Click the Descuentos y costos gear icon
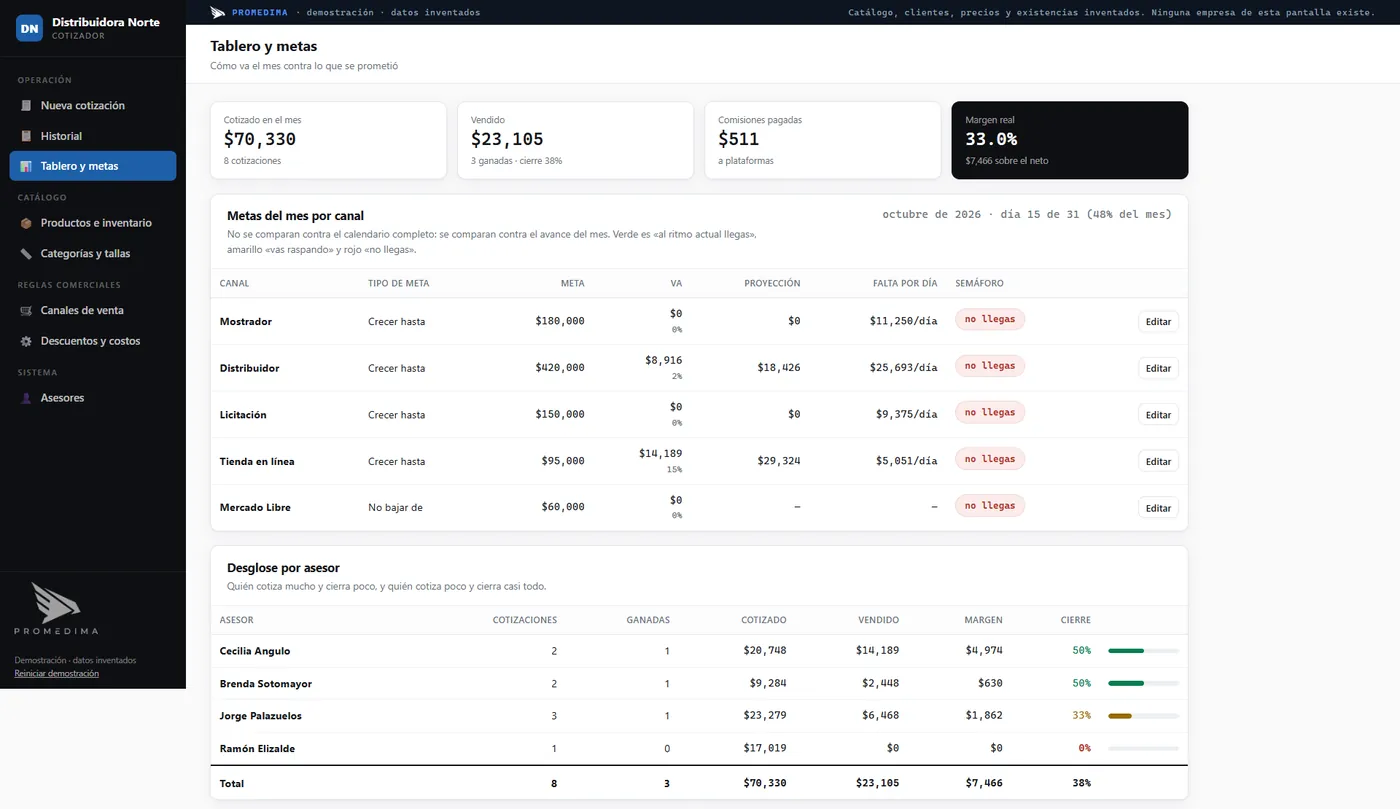 26,341
